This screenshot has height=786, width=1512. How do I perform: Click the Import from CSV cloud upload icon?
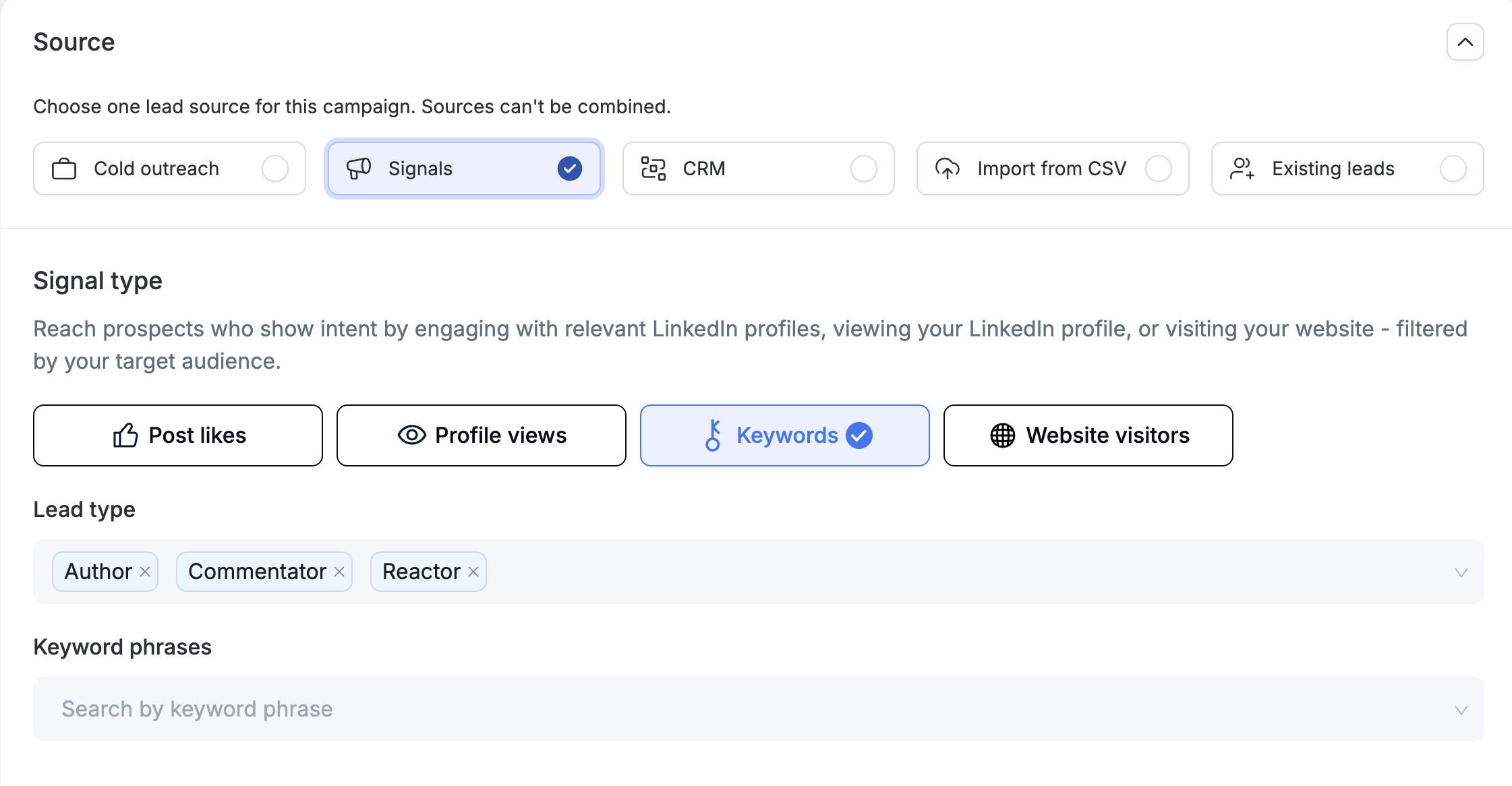[x=948, y=169]
